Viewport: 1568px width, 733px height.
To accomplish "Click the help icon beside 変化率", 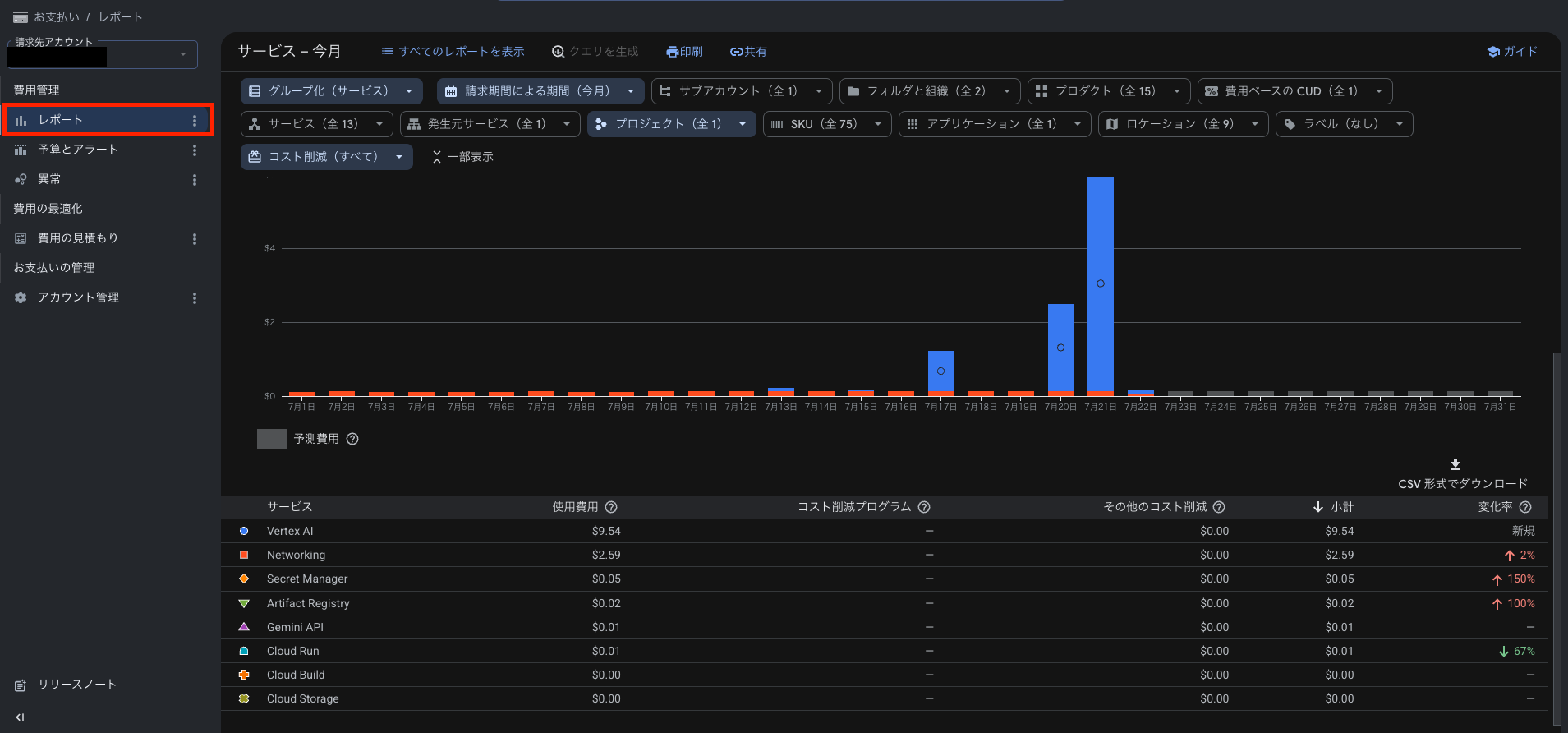I will click(x=1525, y=507).
